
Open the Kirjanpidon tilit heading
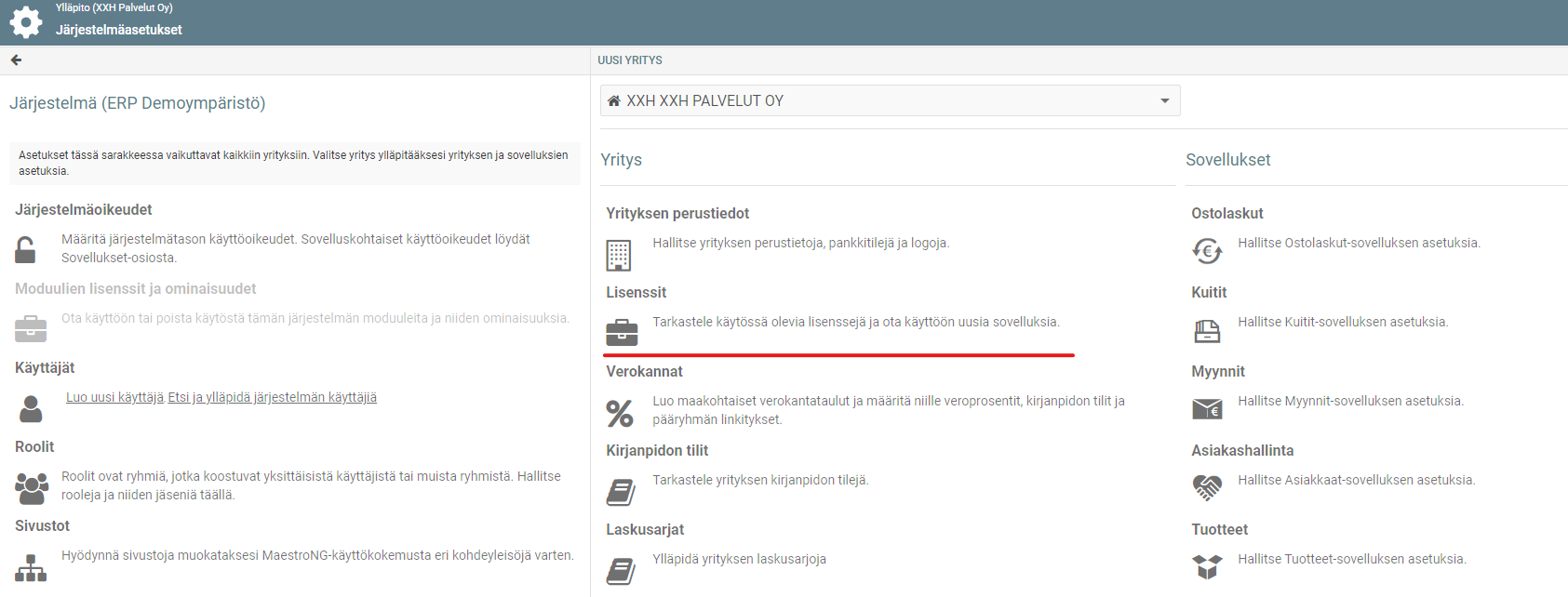click(x=657, y=450)
